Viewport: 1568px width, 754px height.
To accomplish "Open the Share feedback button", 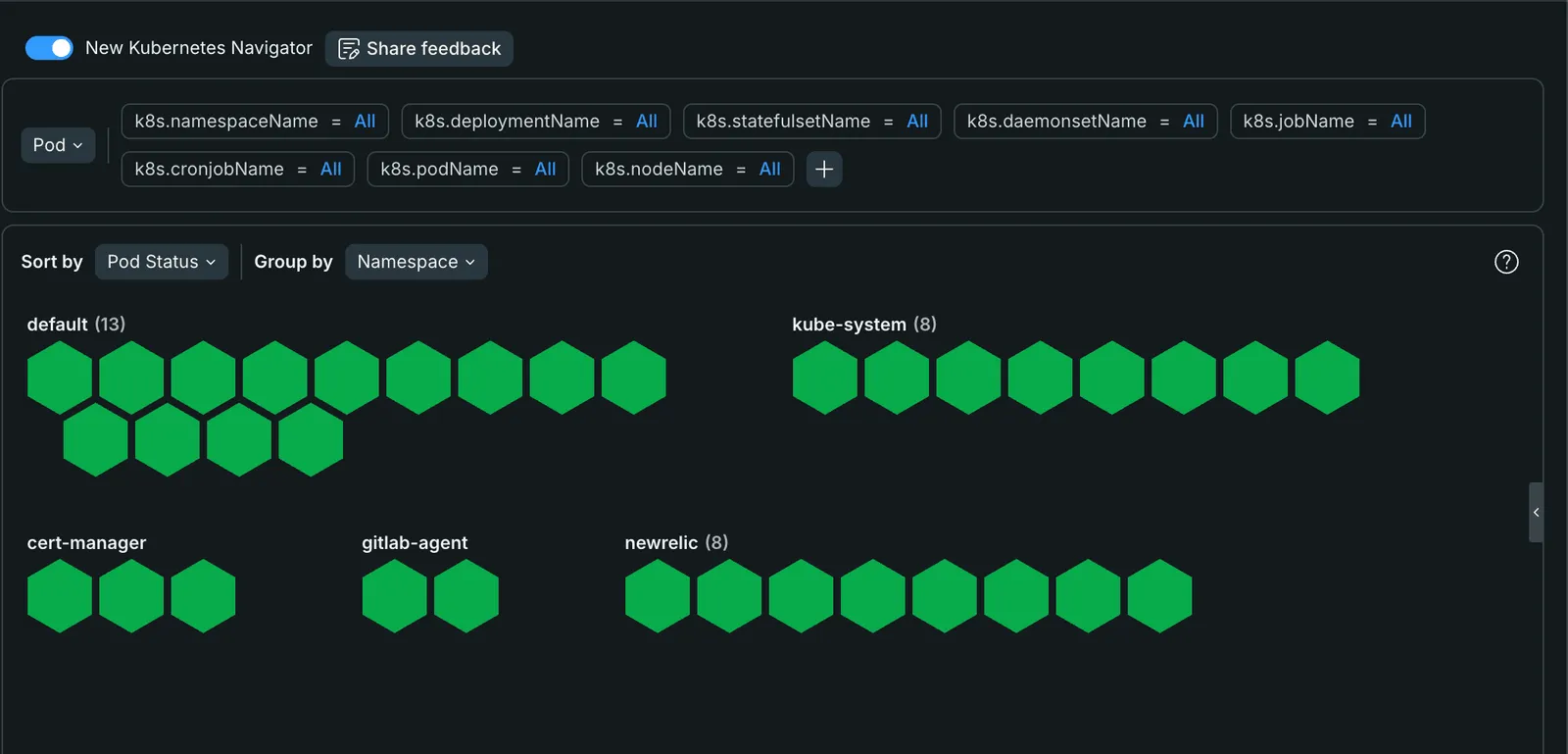I will [418, 49].
